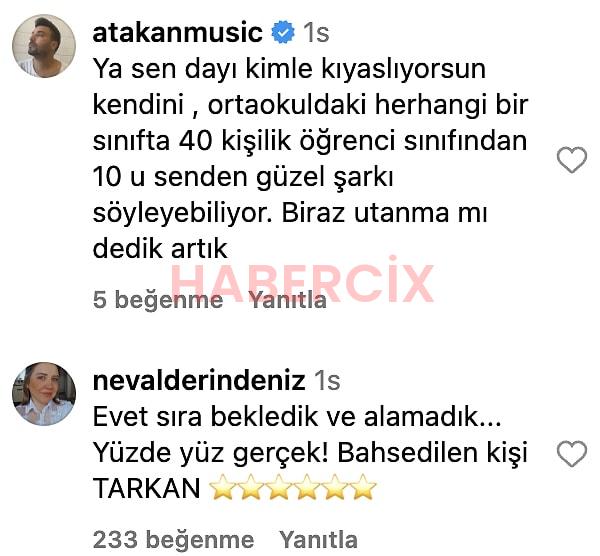Like atakanmusic's comment with the heart icon

click(572, 160)
